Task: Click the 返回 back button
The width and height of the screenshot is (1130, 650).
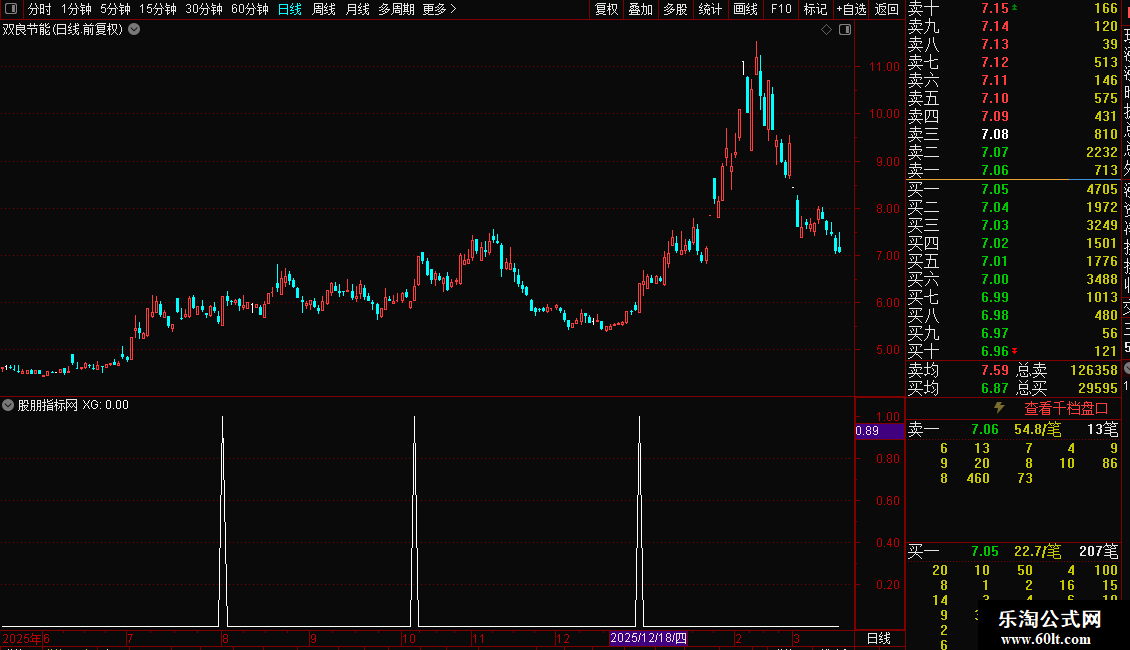Action: [x=886, y=9]
